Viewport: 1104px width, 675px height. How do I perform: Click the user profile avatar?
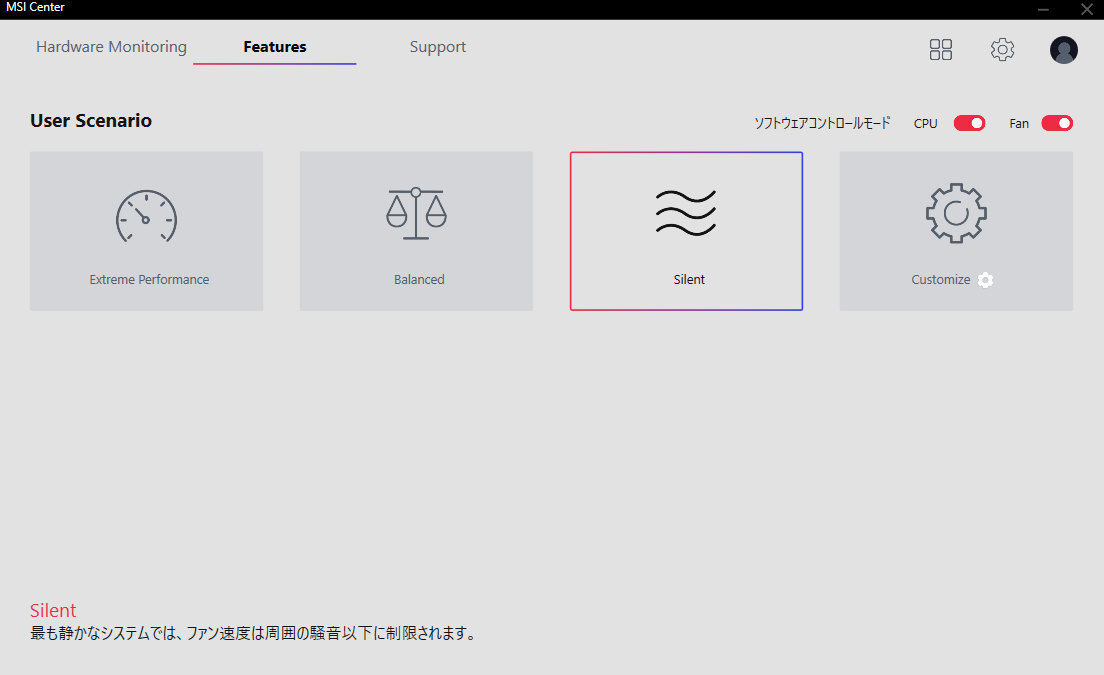(x=1063, y=49)
